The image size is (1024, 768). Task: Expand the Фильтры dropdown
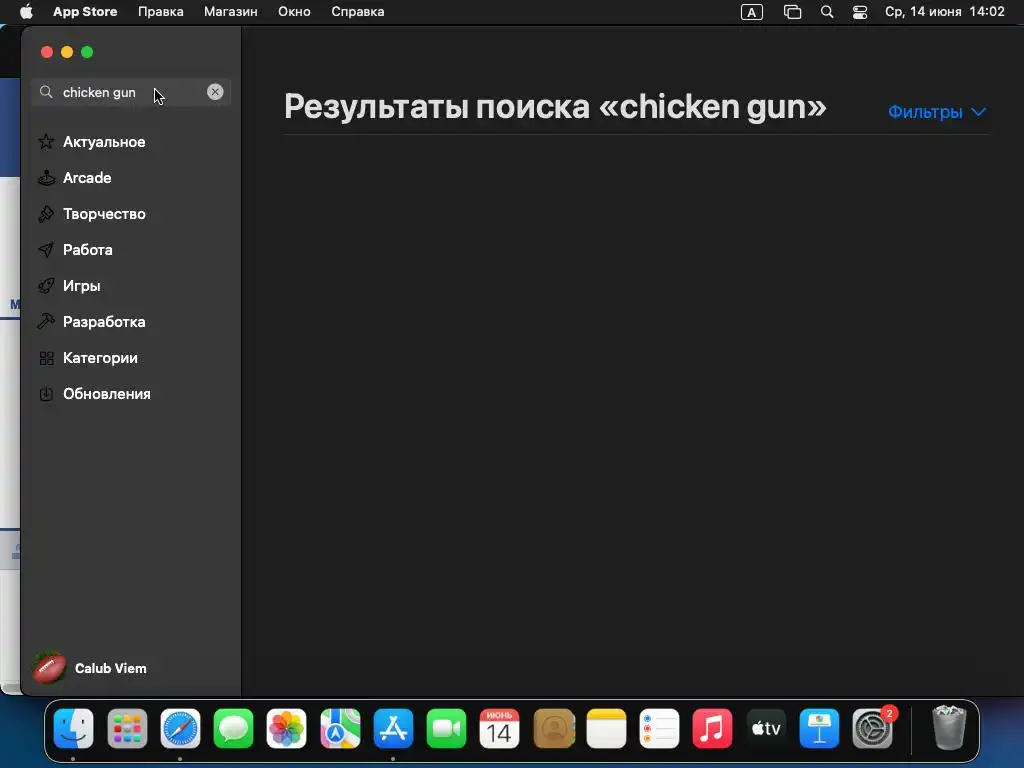pos(937,112)
